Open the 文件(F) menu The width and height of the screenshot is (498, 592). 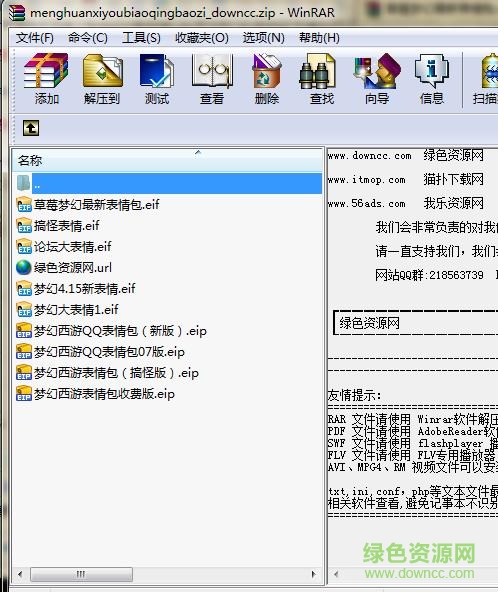pos(34,38)
